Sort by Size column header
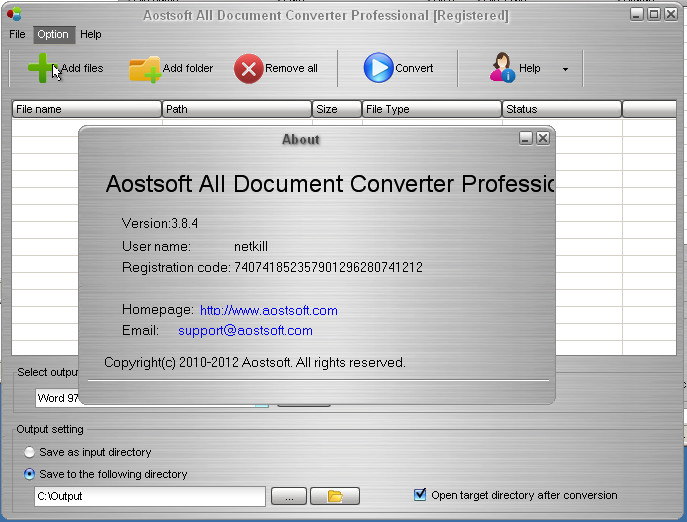The height and width of the screenshot is (522, 687). coord(336,109)
